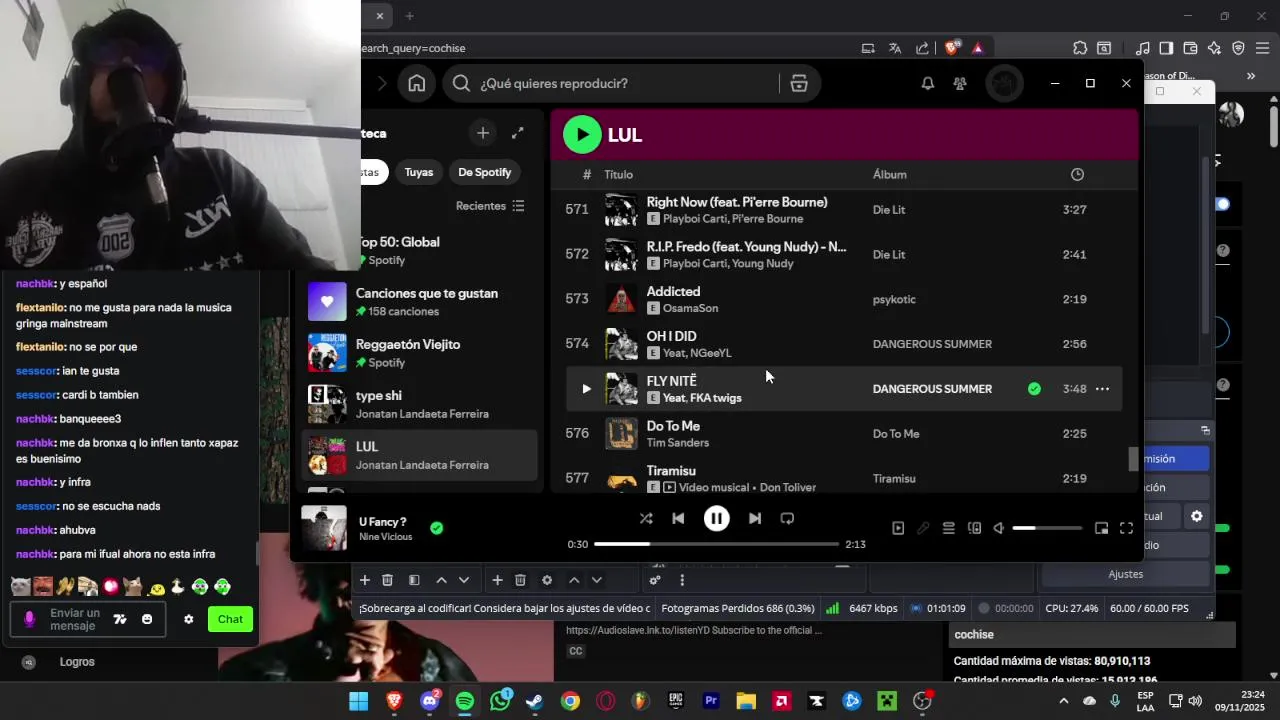Show hidden system tray icons
The image size is (1280, 720).
(1063, 701)
